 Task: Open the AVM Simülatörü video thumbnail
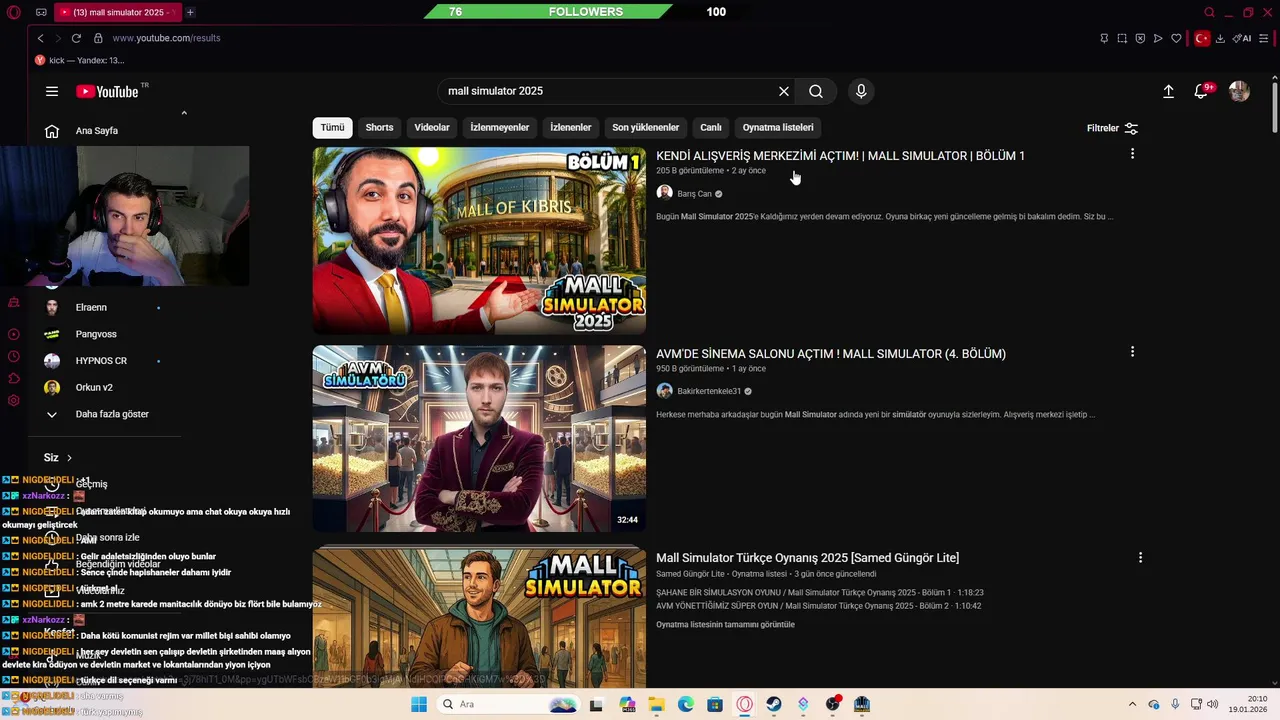tap(479, 439)
